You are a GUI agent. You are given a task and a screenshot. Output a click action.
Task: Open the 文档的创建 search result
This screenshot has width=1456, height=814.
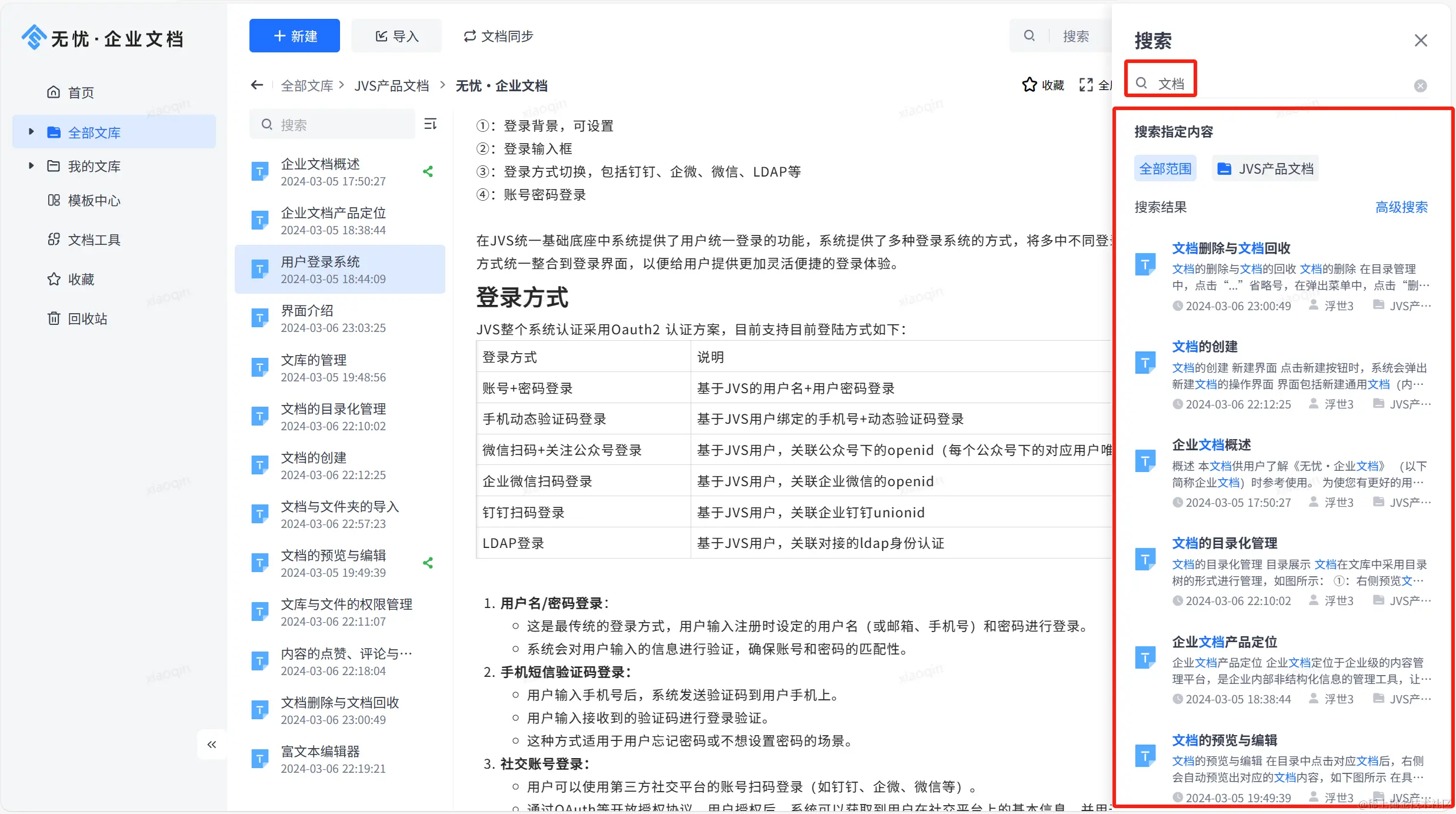click(x=1205, y=347)
